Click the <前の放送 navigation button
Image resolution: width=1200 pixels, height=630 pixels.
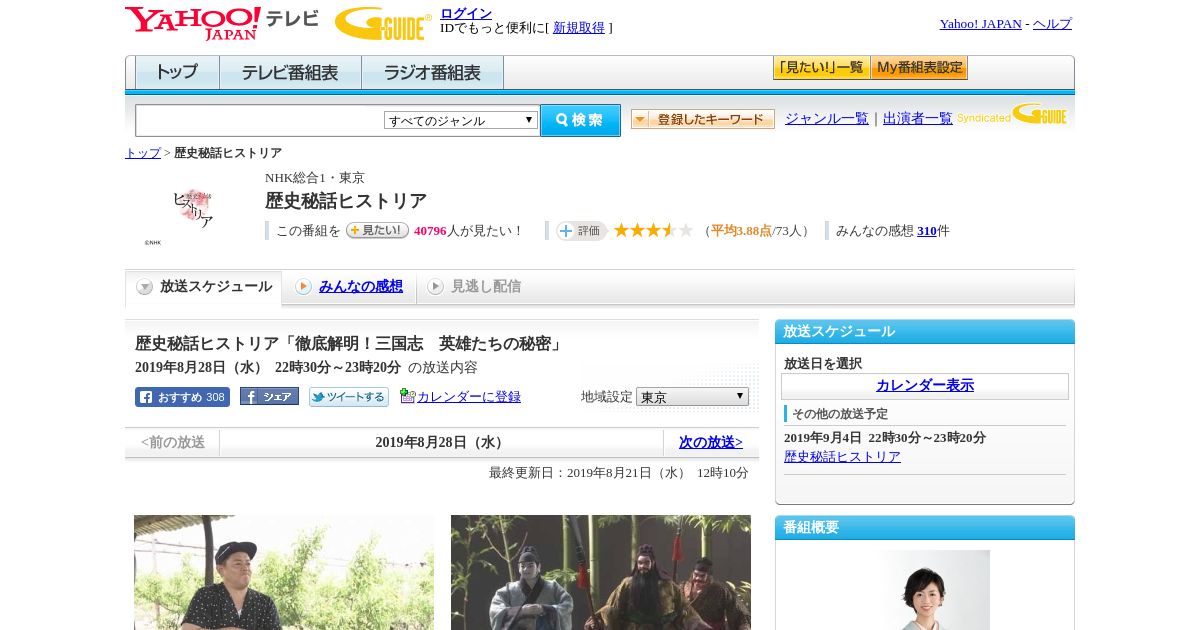click(173, 442)
